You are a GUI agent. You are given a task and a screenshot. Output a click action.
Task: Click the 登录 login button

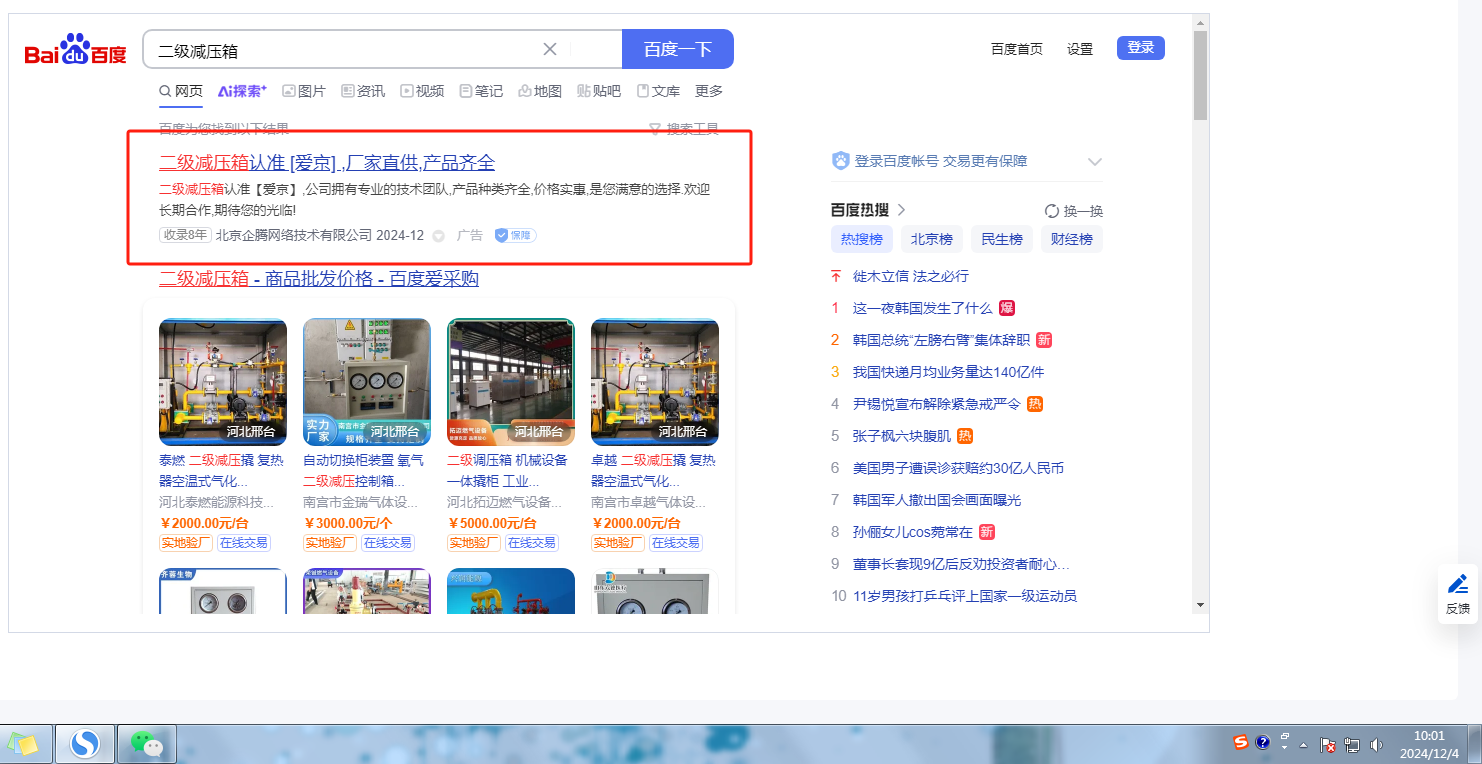click(1140, 48)
